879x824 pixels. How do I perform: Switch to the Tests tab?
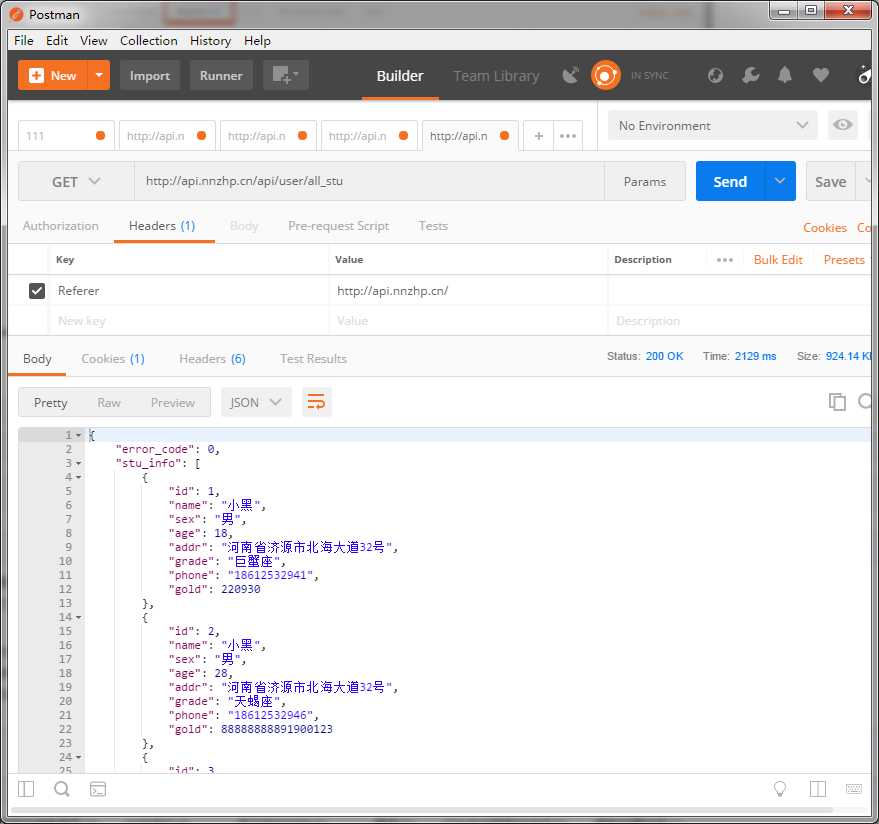click(x=433, y=226)
